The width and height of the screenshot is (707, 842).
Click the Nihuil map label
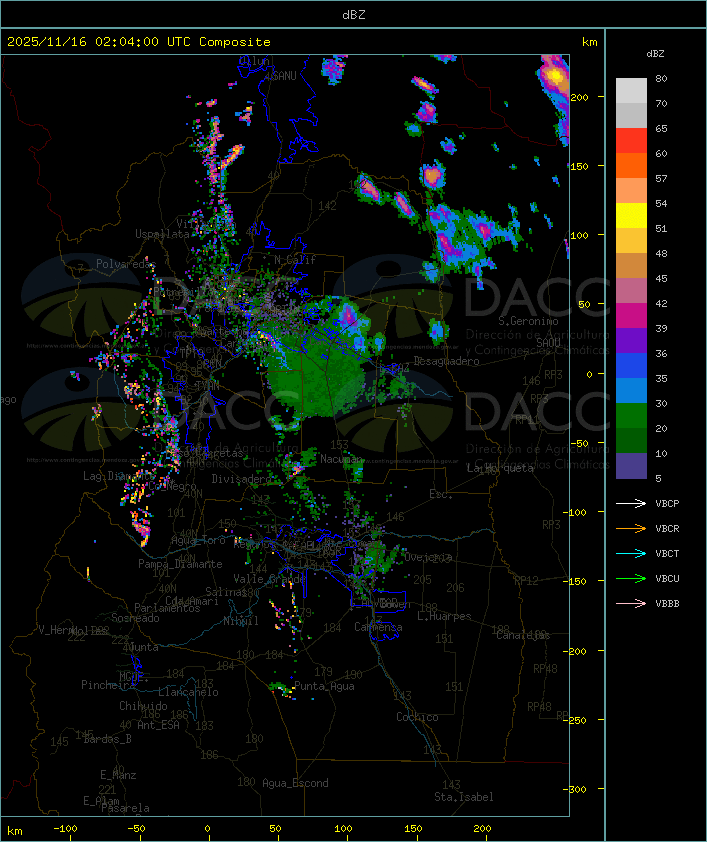click(x=241, y=621)
